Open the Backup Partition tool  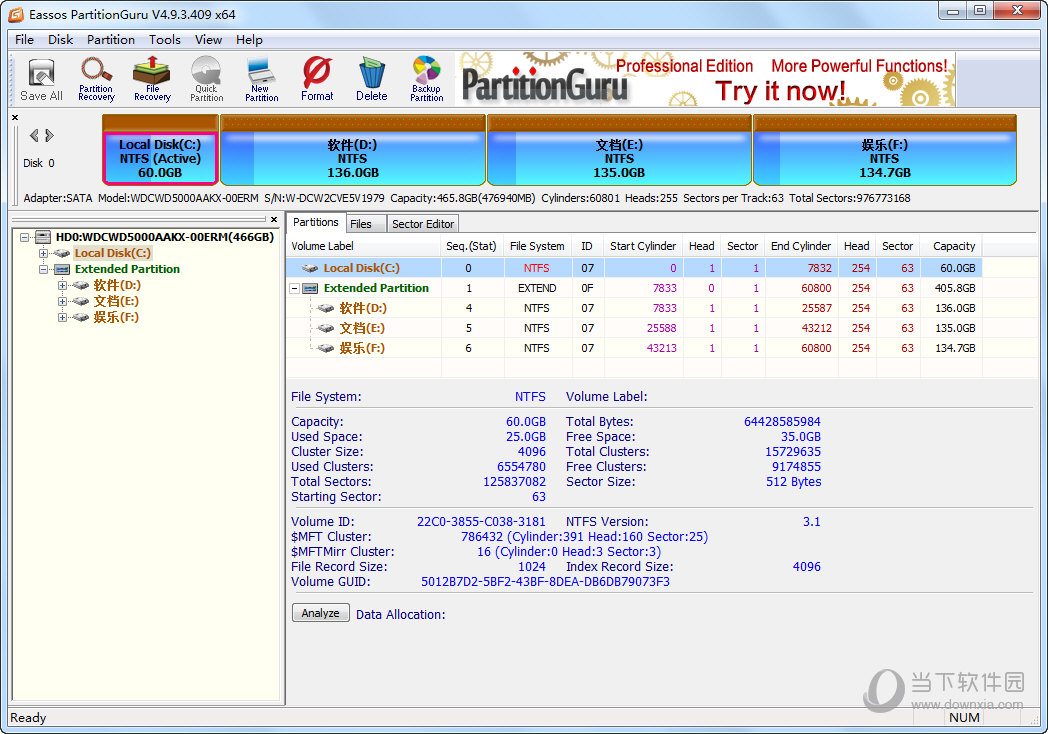(x=426, y=80)
